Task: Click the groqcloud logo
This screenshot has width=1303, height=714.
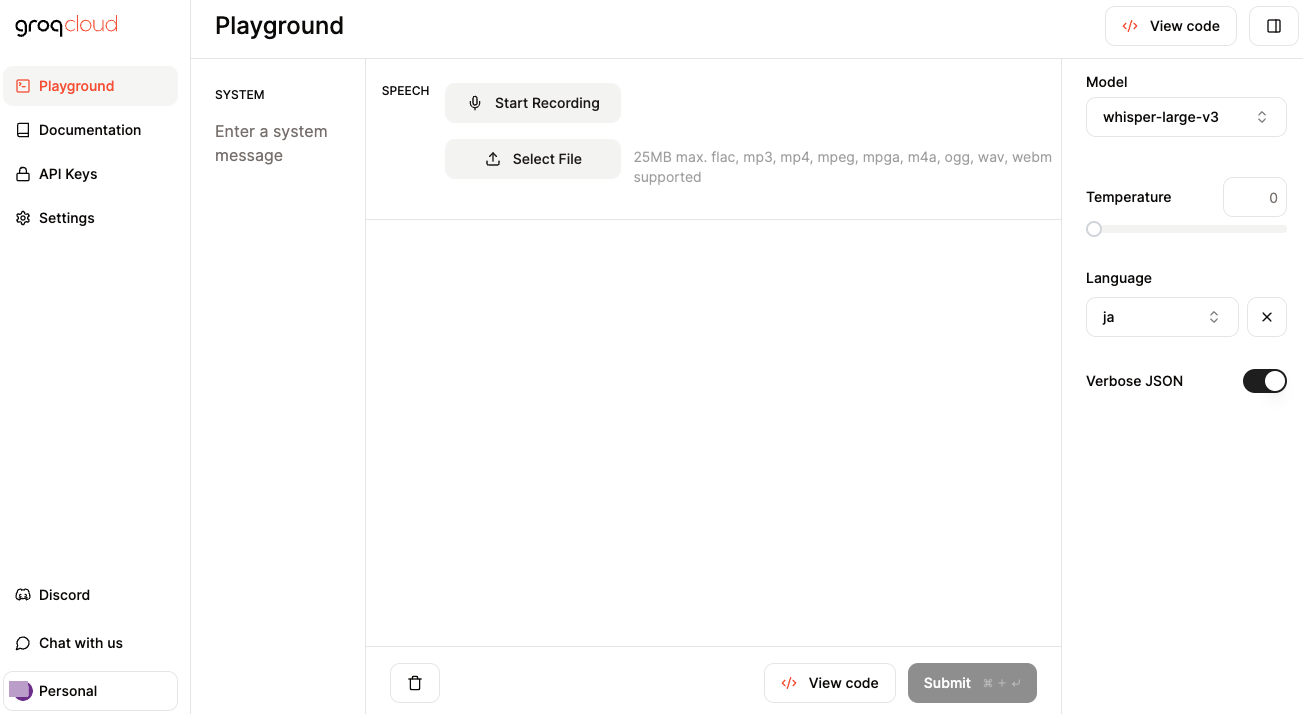Action: 66,25
